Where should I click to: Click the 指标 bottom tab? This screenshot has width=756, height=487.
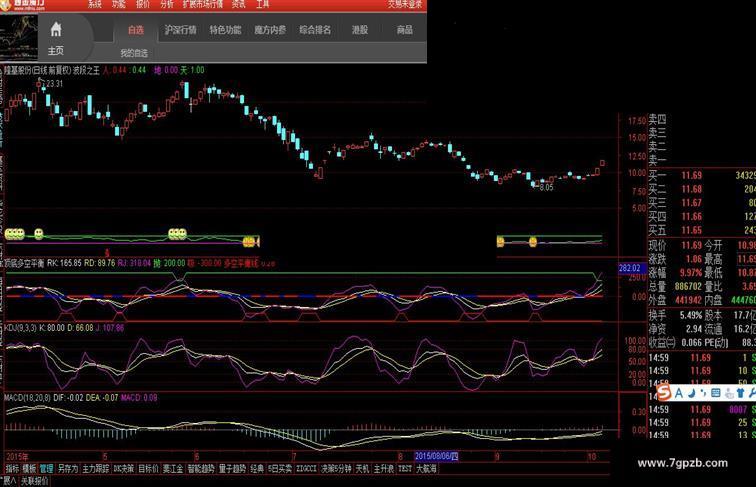[13, 468]
